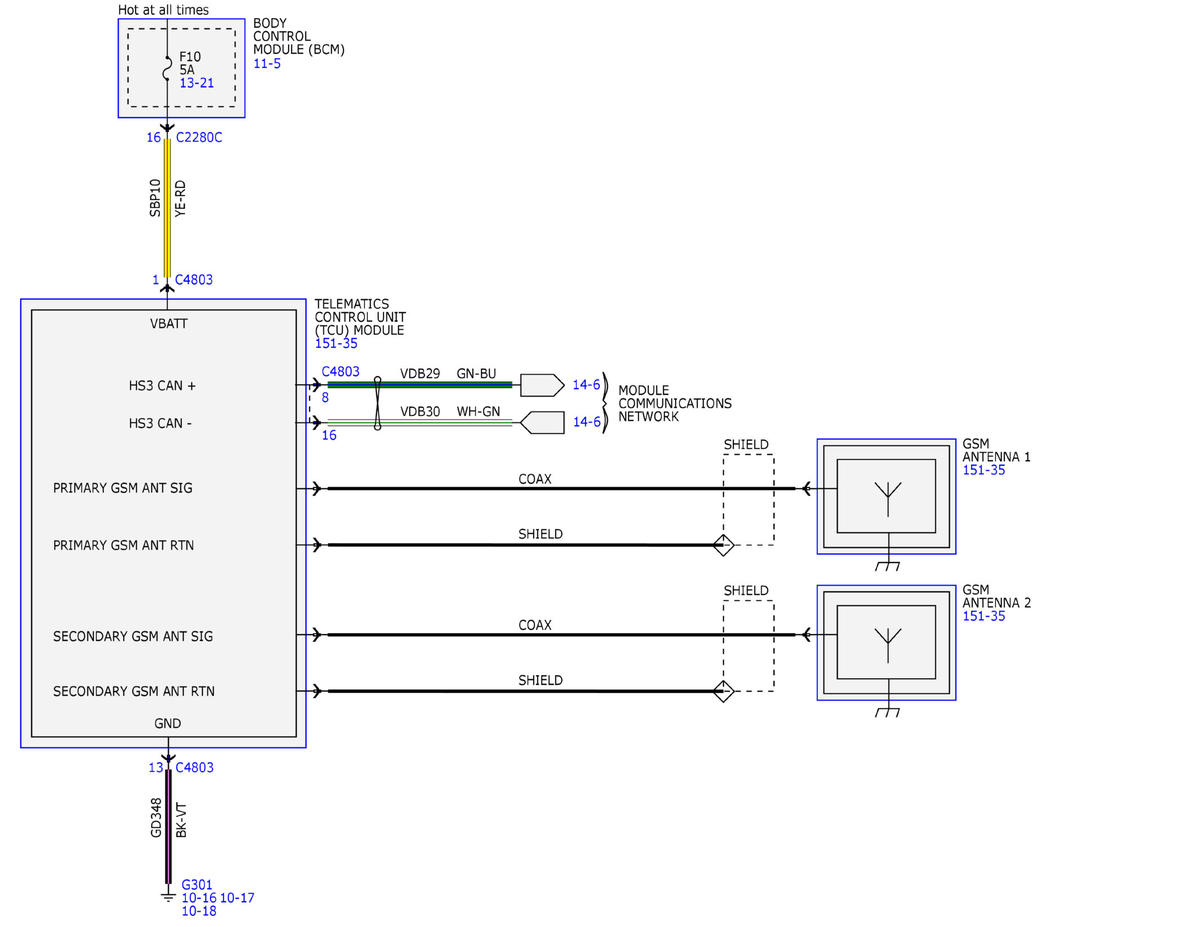Open page link 10-16
This screenshot has width=1200, height=927.
click(199, 898)
